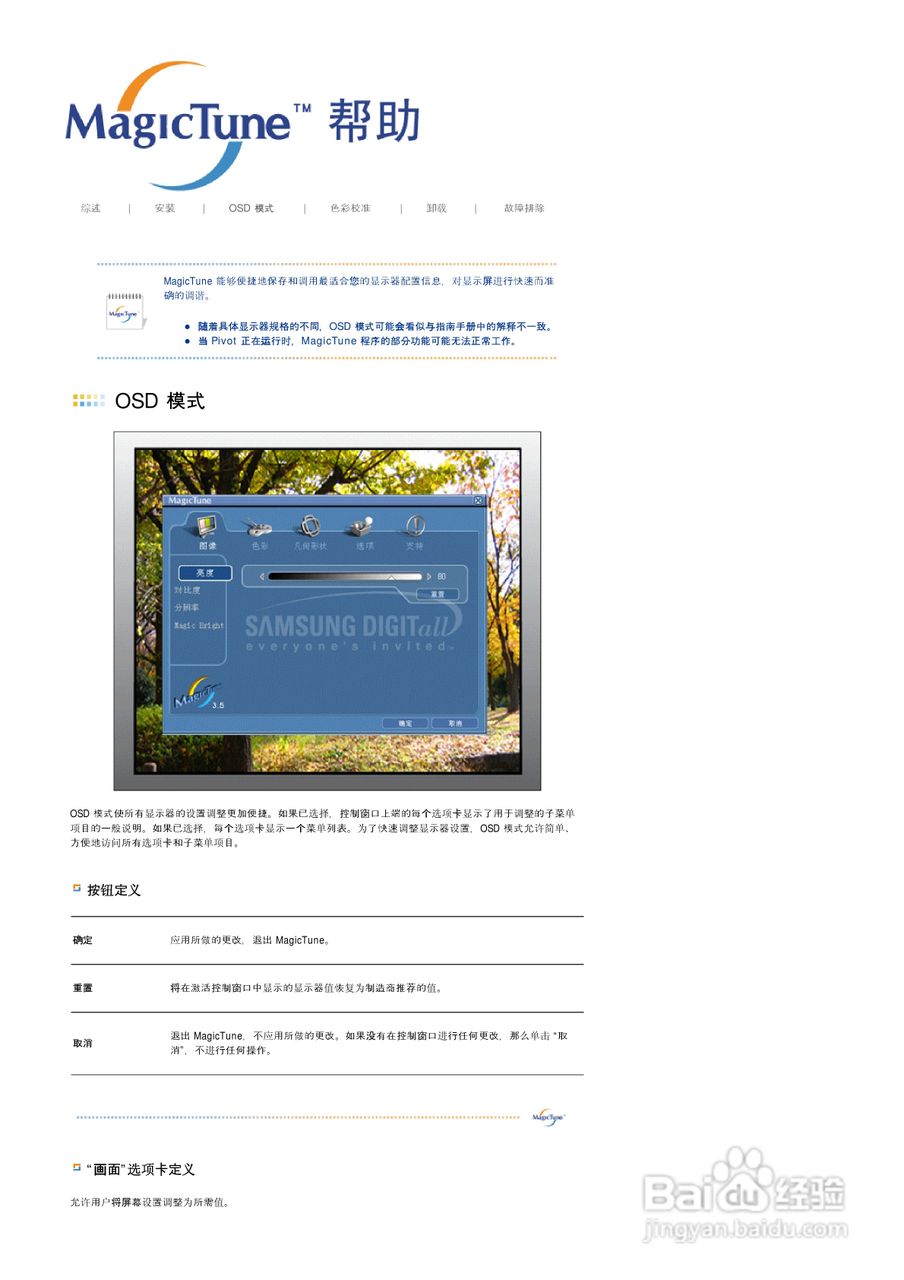
Task: Click the MagicTune 帮助 header logo
Action: pos(241,123)
